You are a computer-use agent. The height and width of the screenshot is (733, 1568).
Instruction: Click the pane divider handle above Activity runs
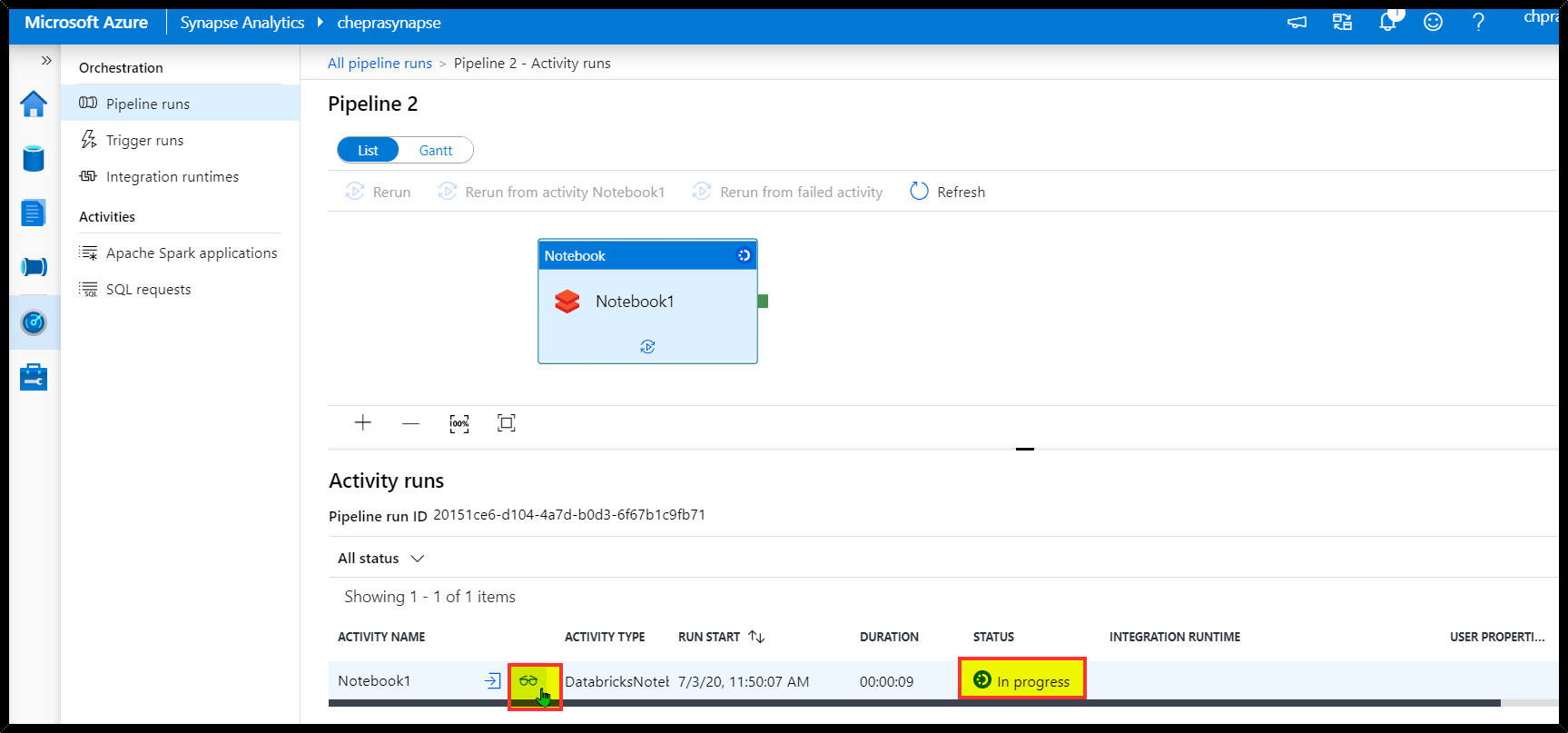(x=1025, y=449)
